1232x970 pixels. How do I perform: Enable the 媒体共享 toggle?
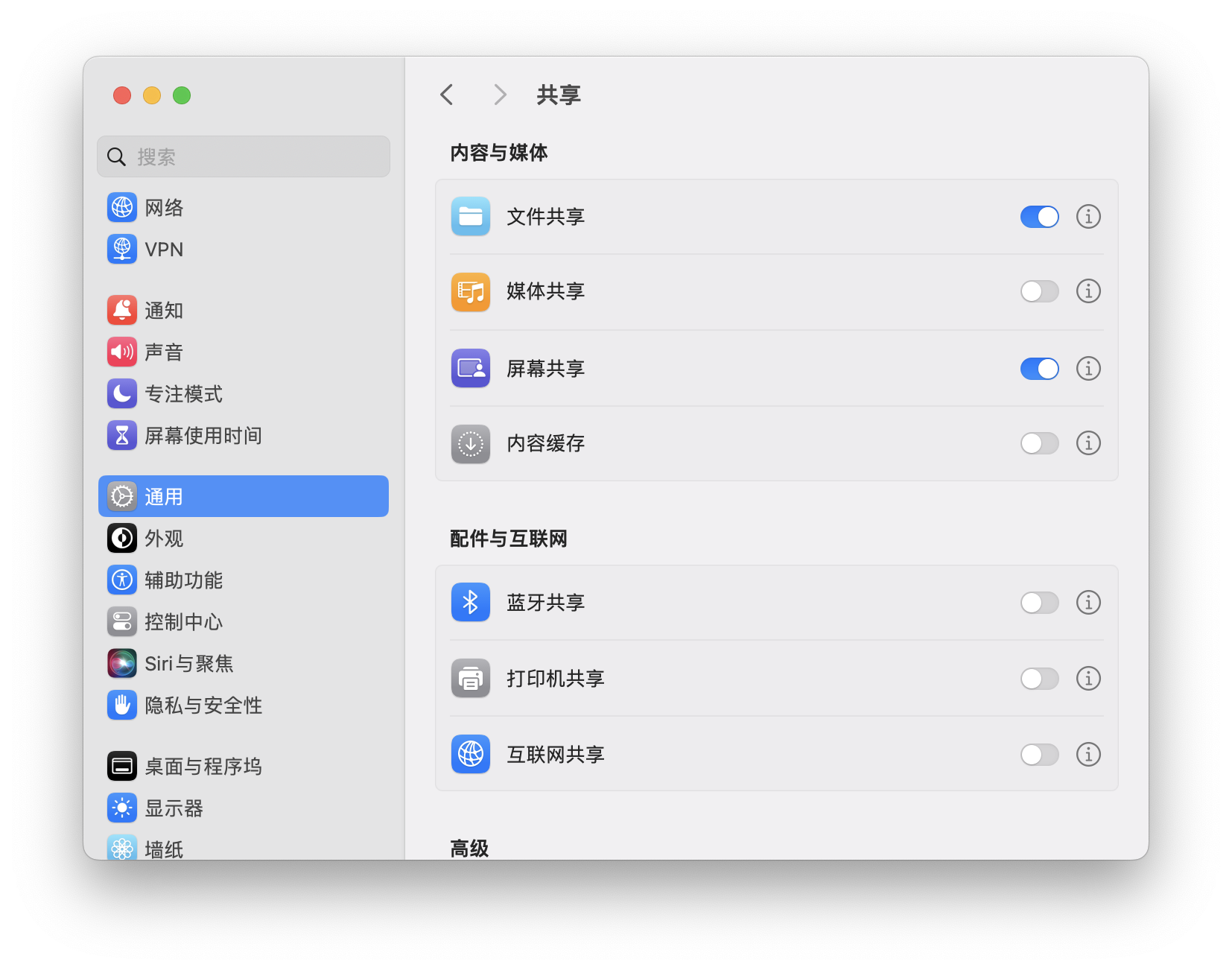point(1039,291)
